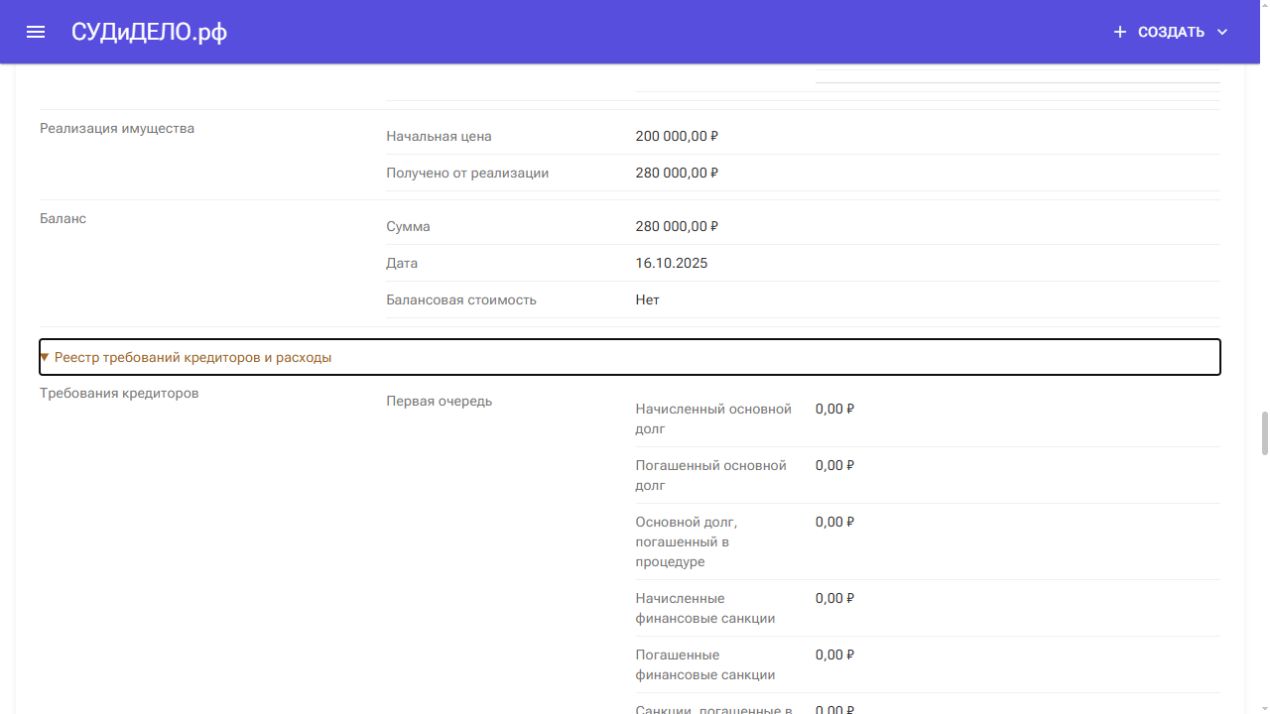1270x714 pixels.
Task: Click the Сумма field label
Action: 408,227
